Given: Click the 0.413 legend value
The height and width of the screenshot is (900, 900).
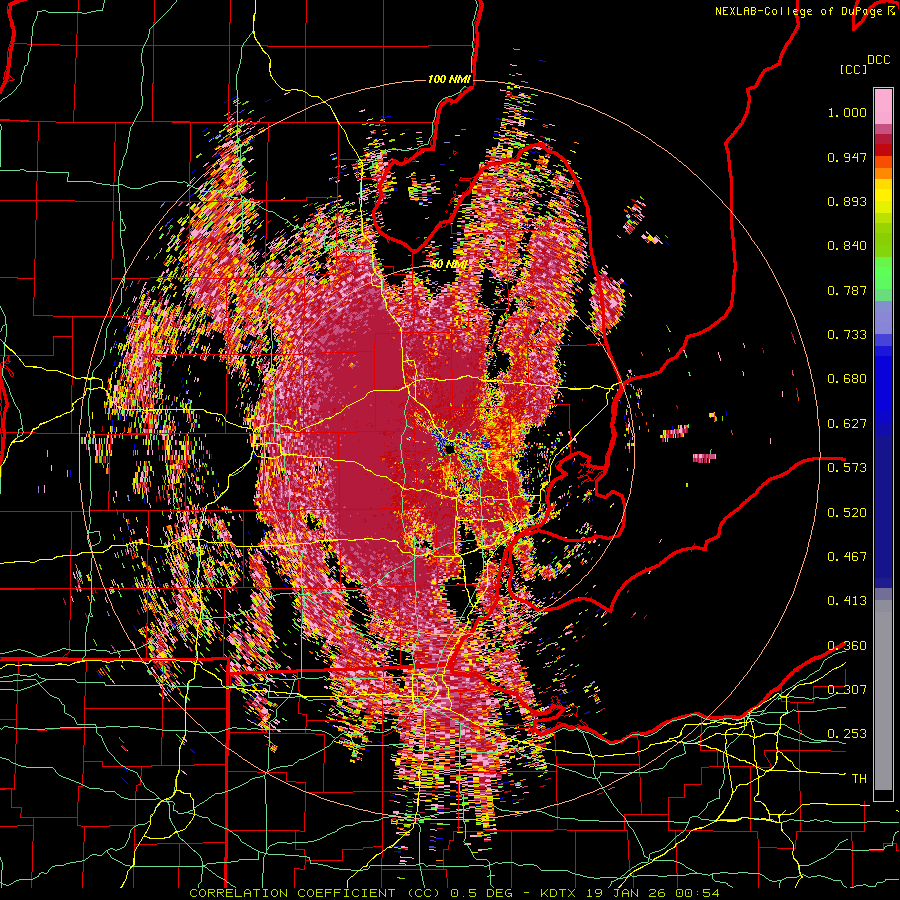Looking at the screenshot, I should pos(847,601).
